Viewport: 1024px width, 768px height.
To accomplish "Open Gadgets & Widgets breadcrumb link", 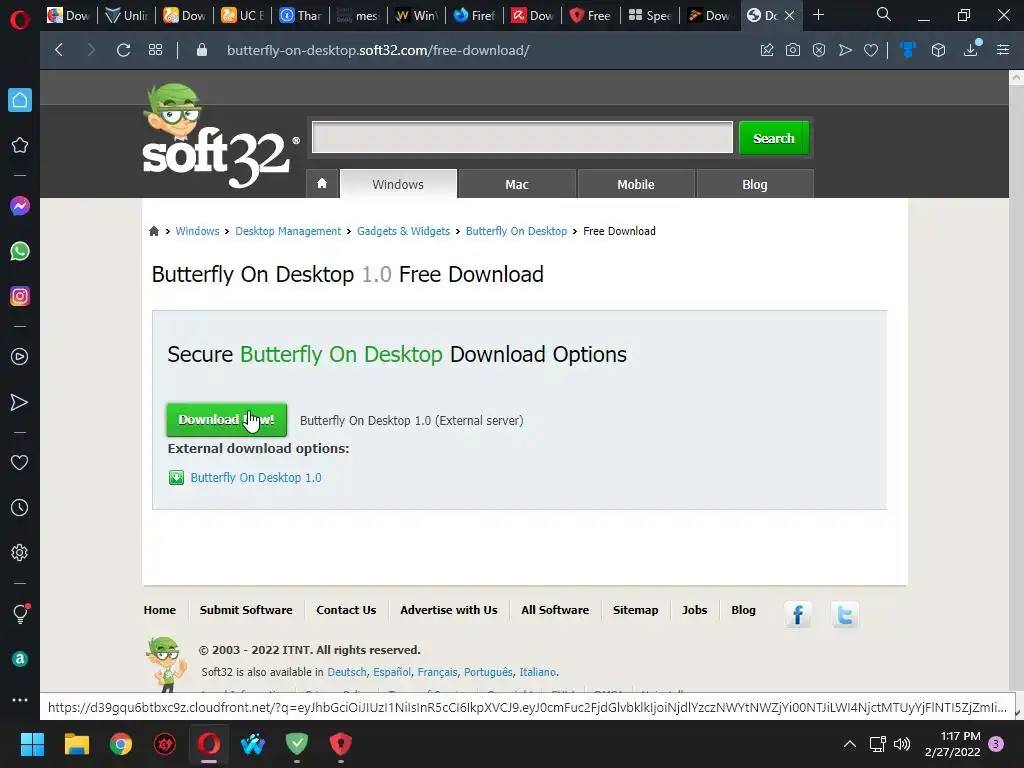I will [403, 231].
